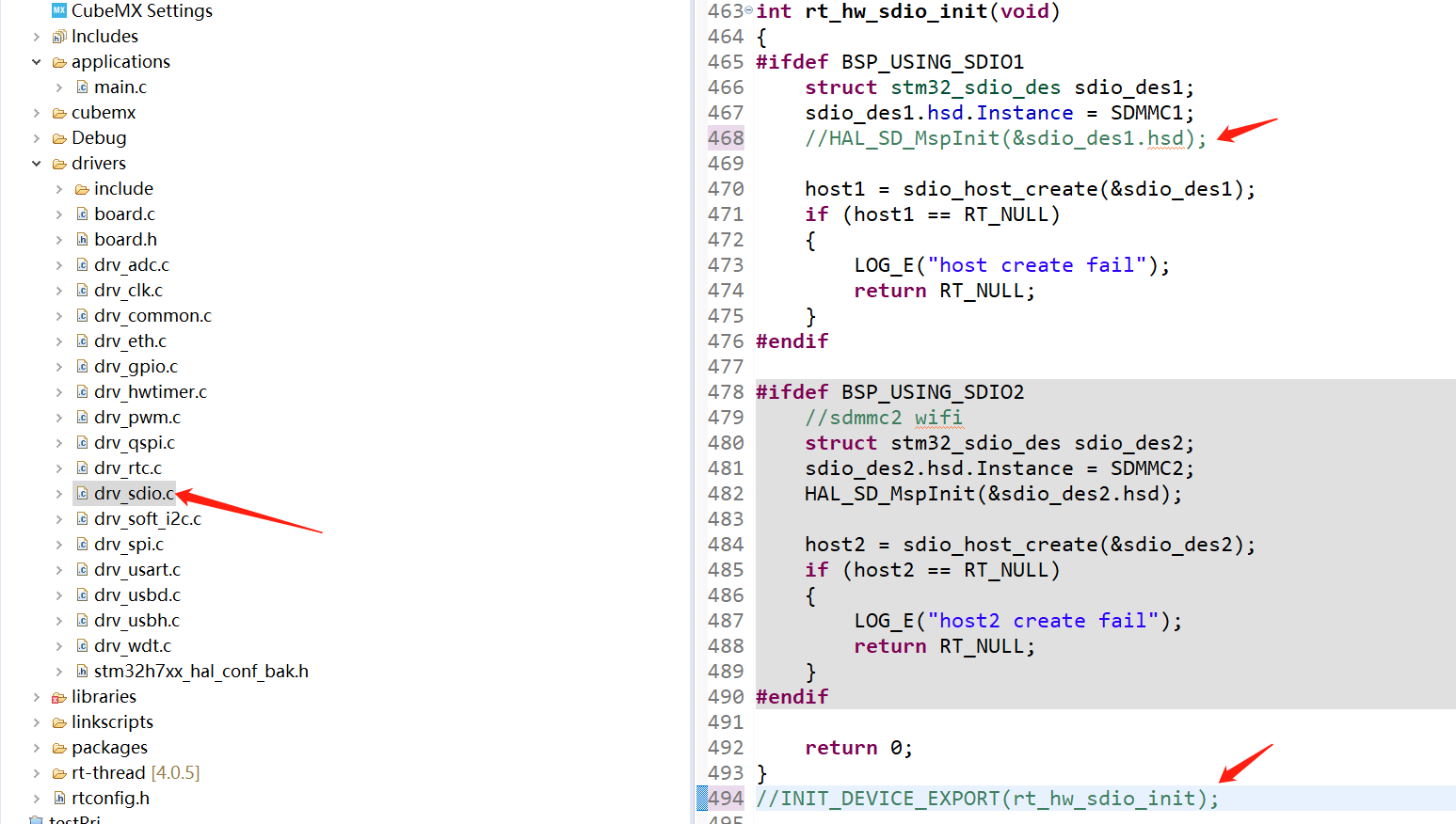Select the linkscripts folder icon

pos(59,722)
